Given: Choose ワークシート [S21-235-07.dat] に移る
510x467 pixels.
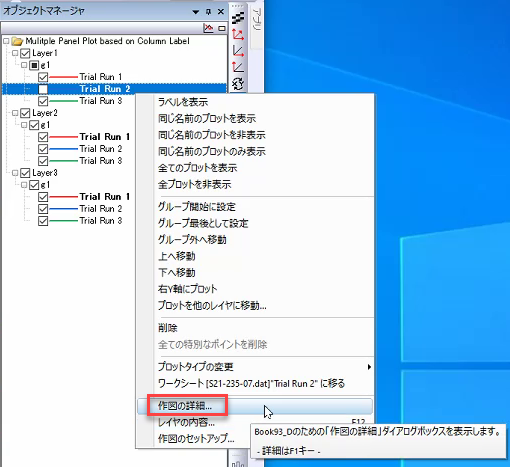Looking at the screenshot, I should point(255,384).
